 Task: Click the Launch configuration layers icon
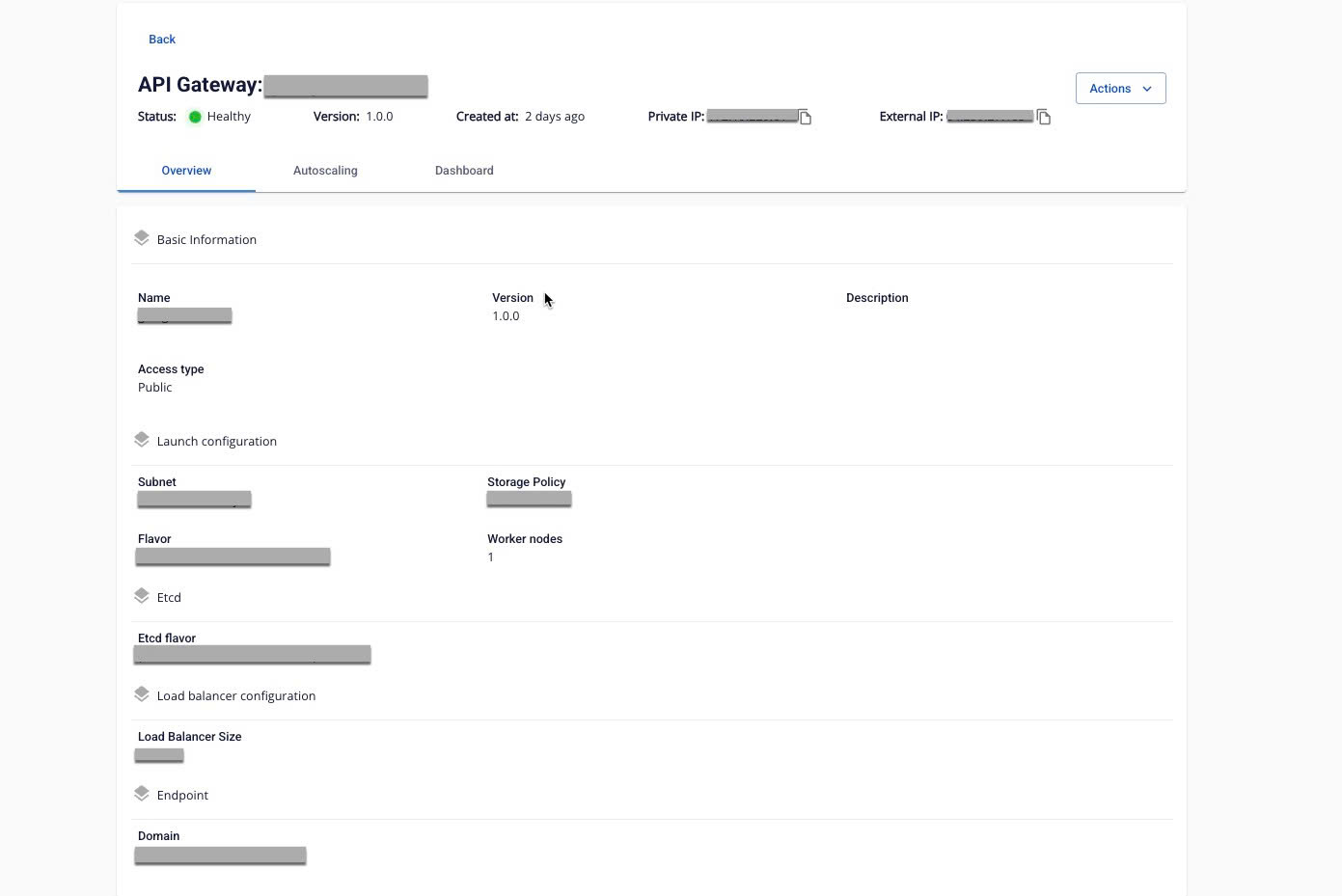coord(142,440)
